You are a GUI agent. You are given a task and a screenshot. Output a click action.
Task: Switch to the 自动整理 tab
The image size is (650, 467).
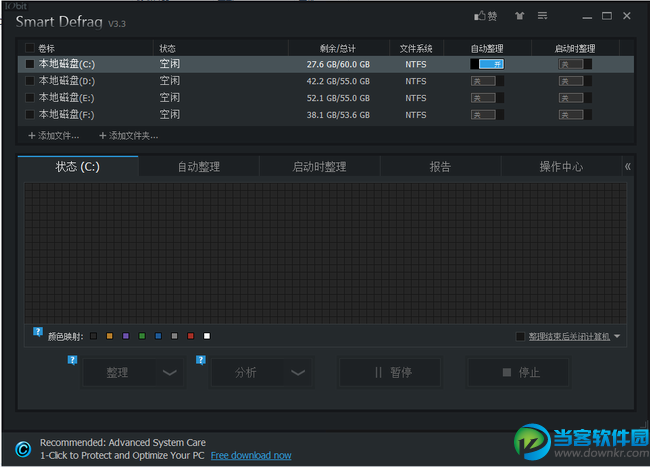[x=199, y=167]
